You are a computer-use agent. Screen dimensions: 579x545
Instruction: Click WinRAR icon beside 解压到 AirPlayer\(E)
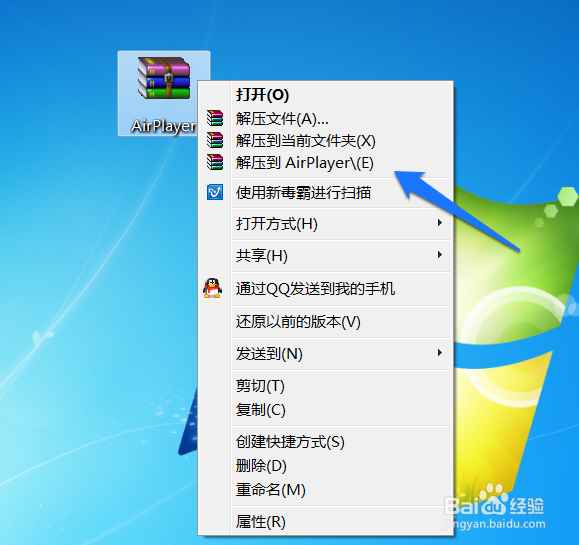pyautogui.click(x=215, y=162)
